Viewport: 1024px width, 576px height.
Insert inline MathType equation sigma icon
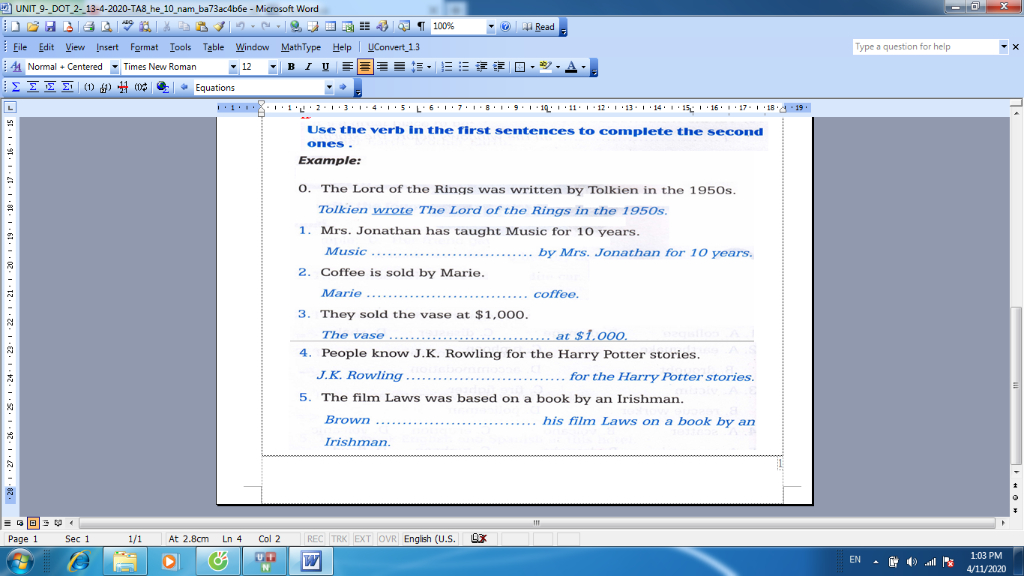pos(16,87)
